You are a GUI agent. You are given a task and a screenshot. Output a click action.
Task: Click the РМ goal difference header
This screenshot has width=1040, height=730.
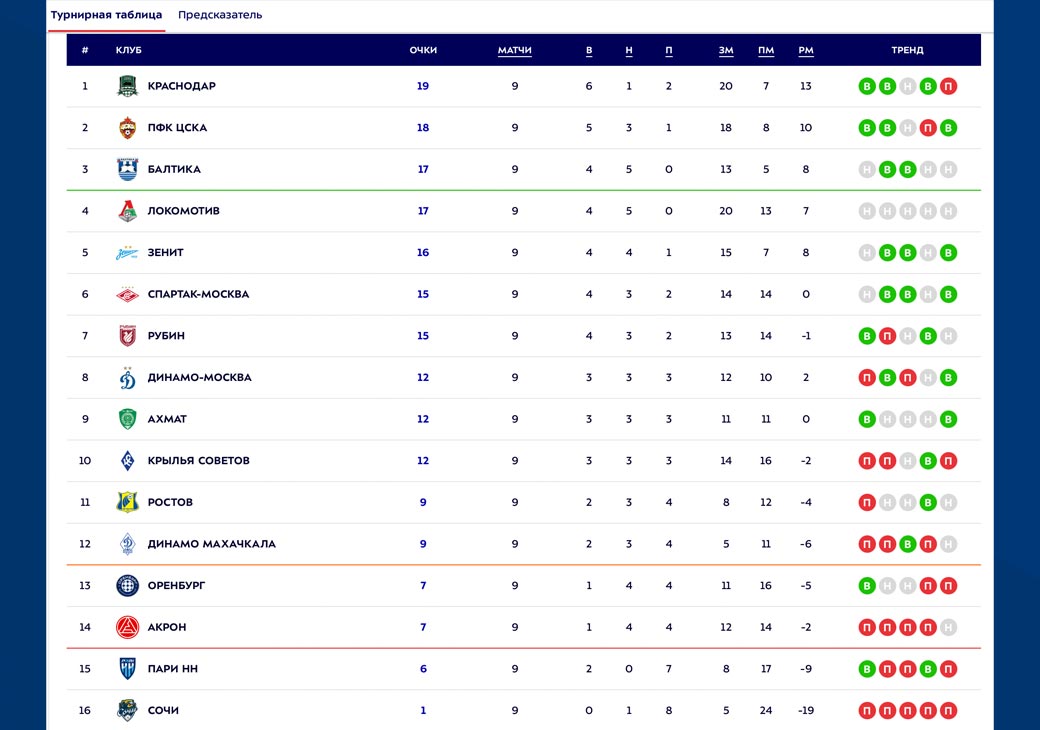(806, 50)
